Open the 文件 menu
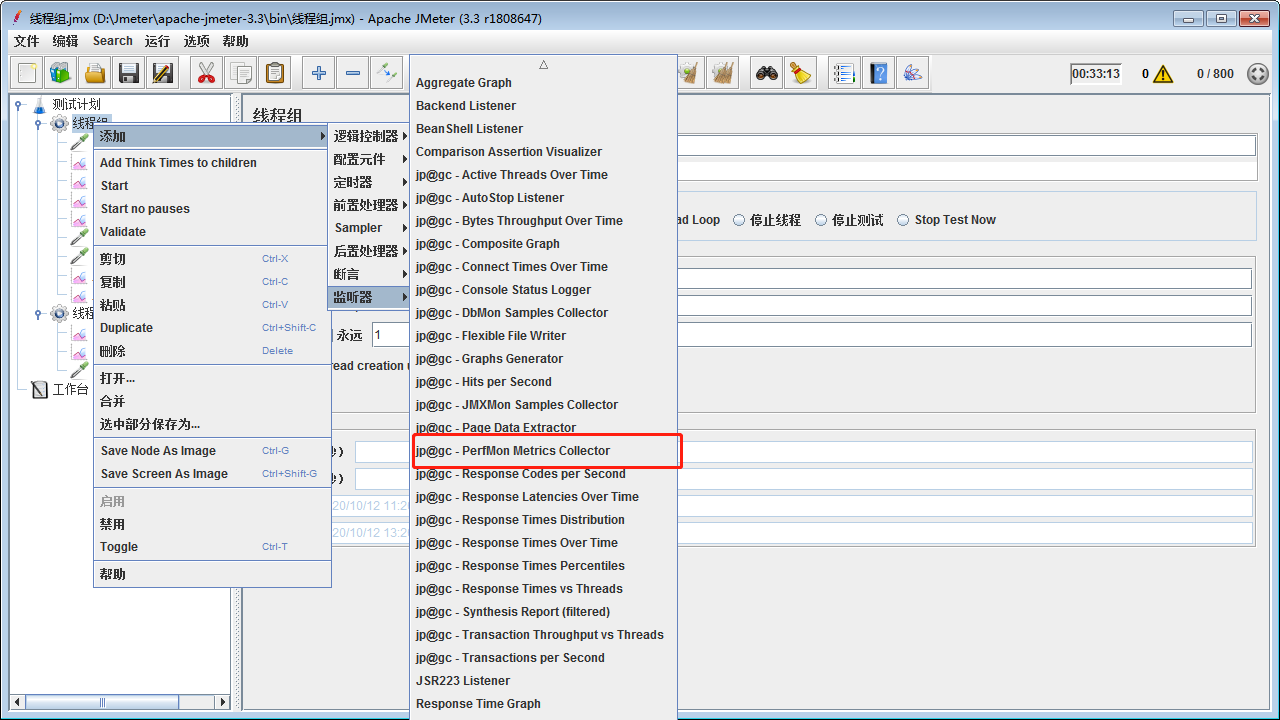Screen dimensions: 1280x720 (x=27, y=41)
